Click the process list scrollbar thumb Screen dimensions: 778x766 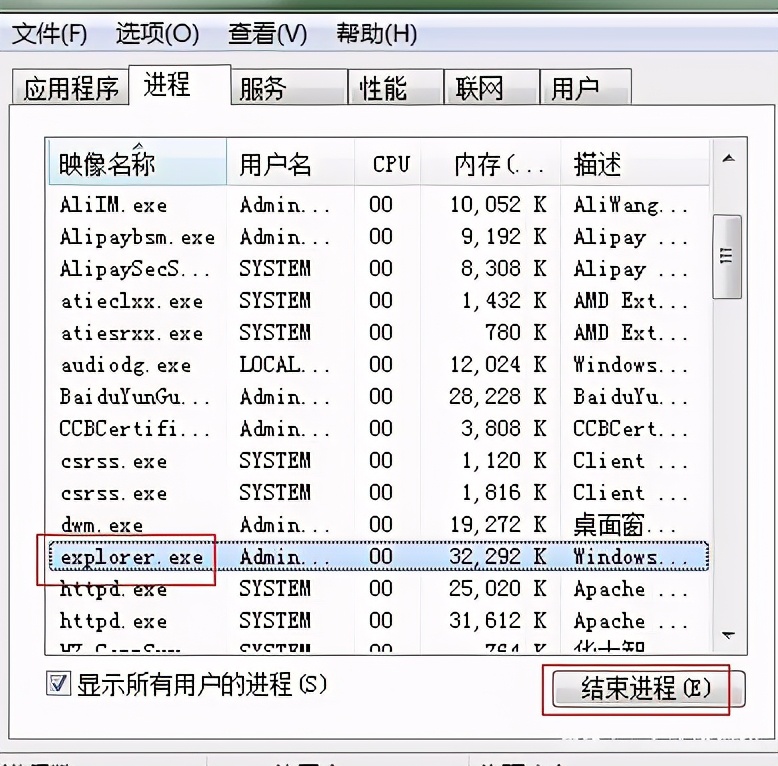pyautogui.click(x=727, y=257)
